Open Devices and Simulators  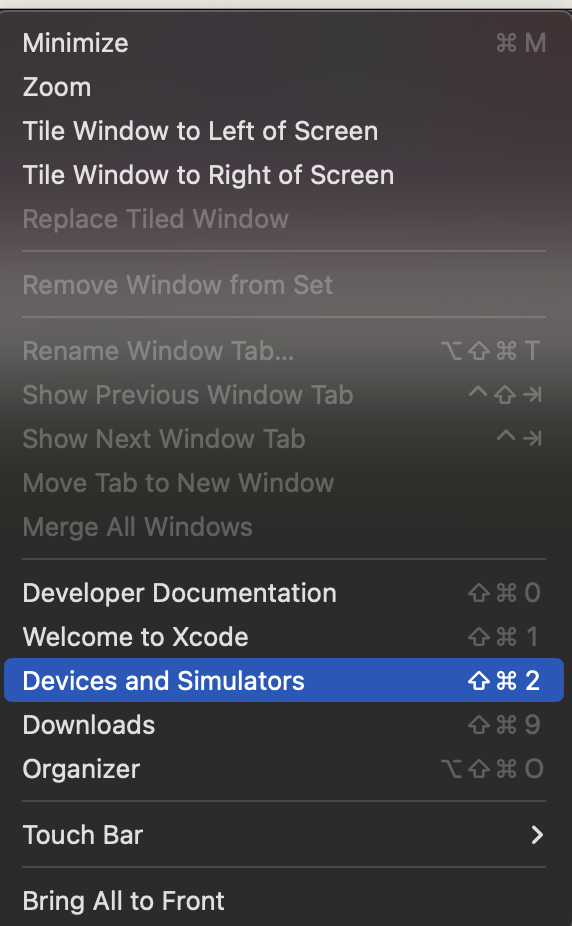click(x=284, y=680)
